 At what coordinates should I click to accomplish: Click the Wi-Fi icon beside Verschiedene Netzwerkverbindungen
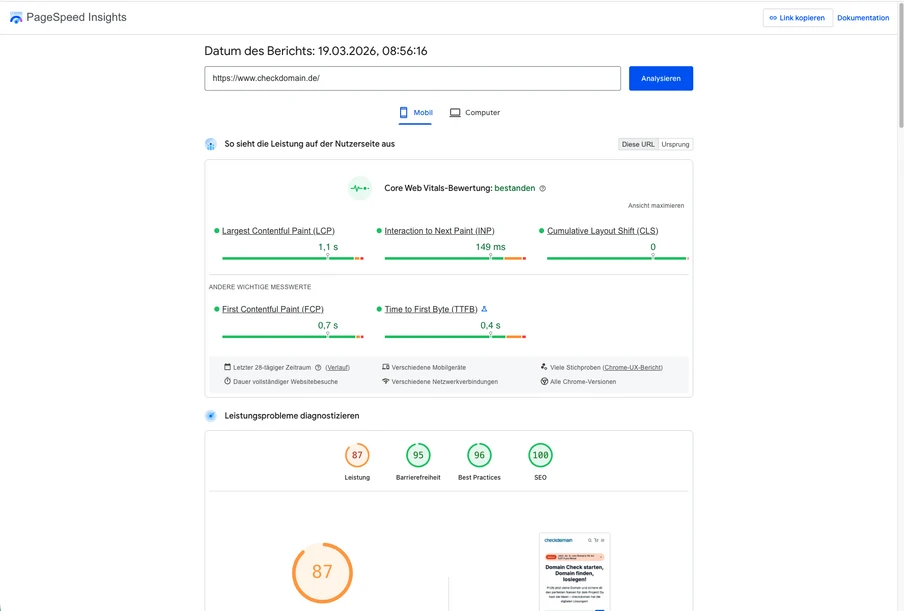tap(384, 380)
